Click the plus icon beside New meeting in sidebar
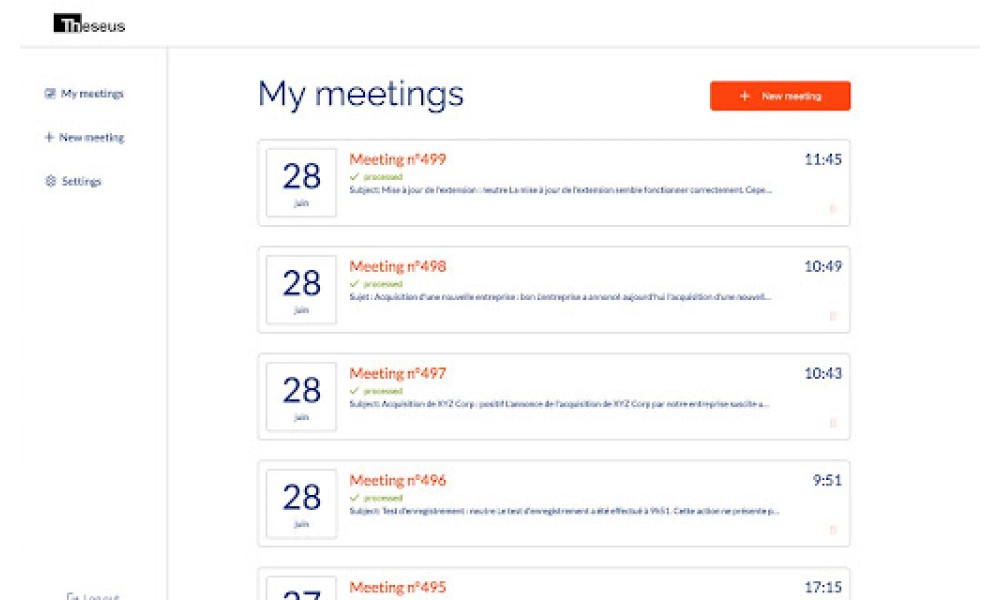1000x600 pixels. tap(49, 137)
